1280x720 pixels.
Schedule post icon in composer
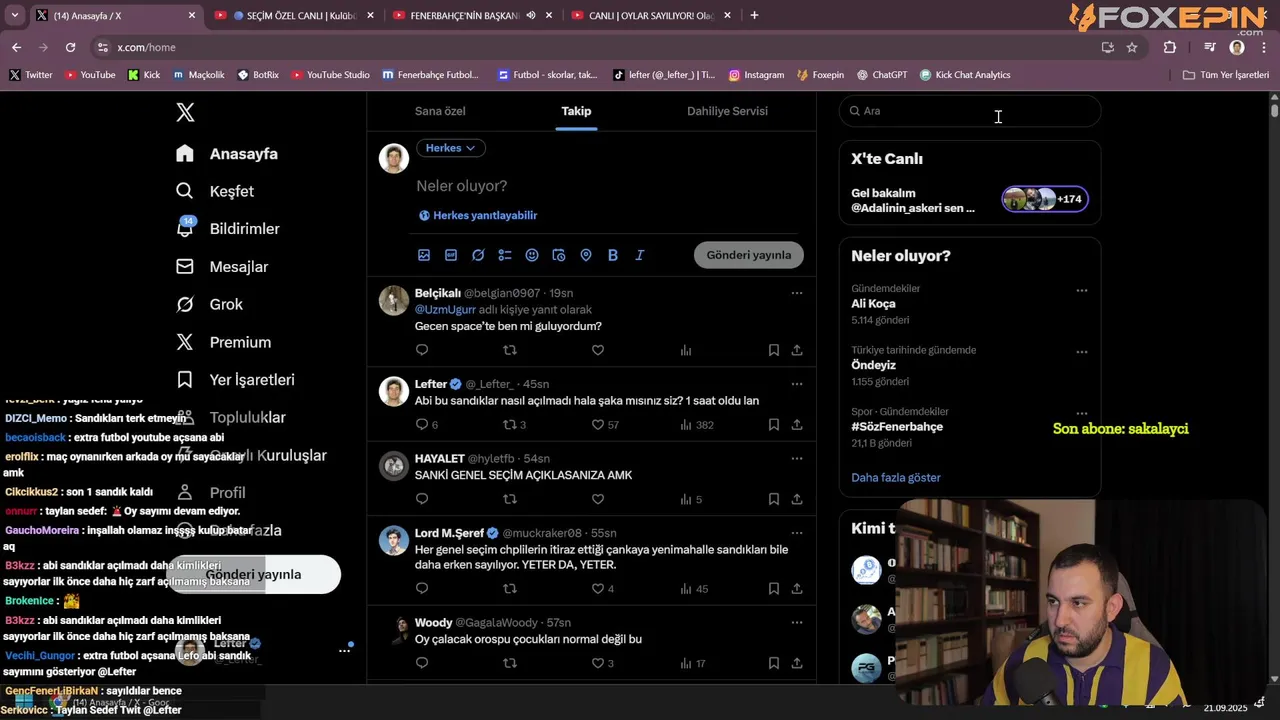click(559, 255)
